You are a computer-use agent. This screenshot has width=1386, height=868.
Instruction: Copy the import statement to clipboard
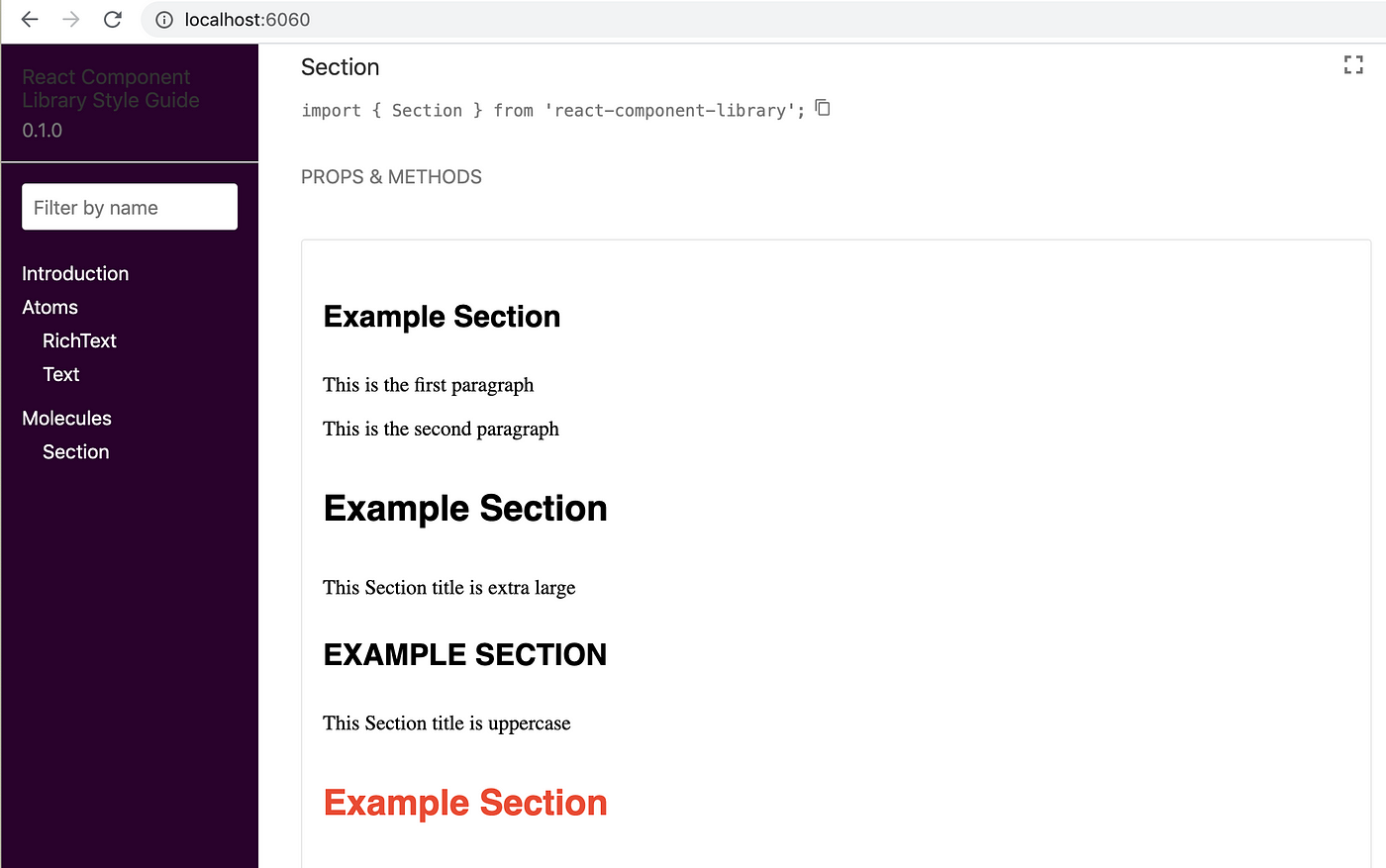[x=823, y=108]
